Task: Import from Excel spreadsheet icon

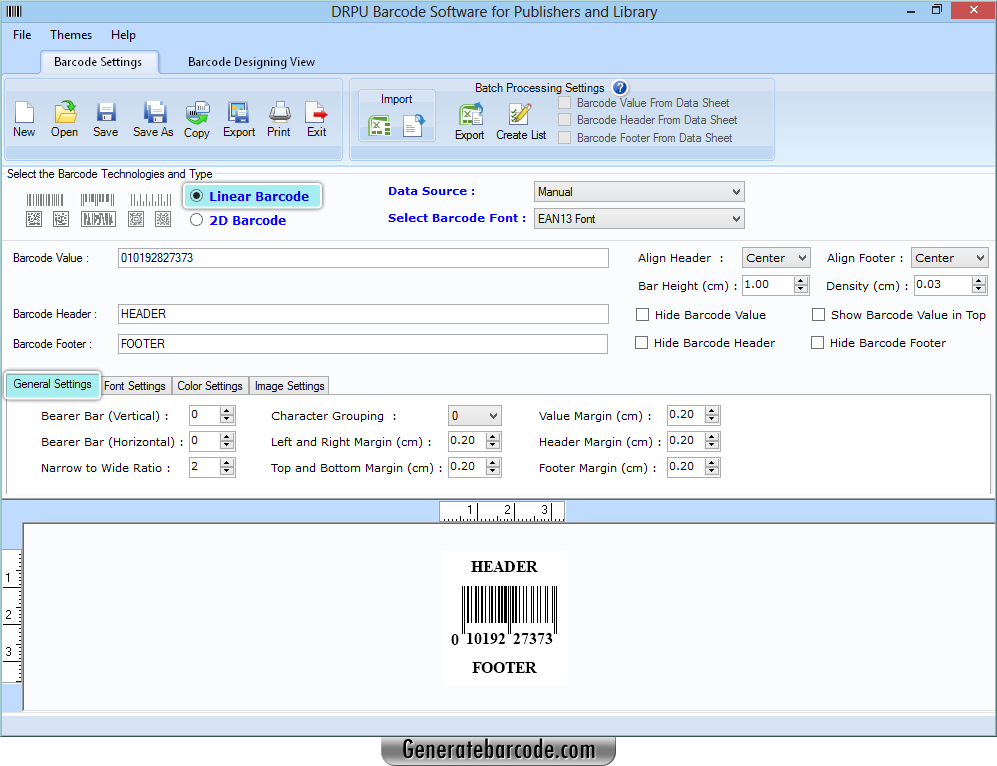Action: pyautogui.click(x=380, y=125)
